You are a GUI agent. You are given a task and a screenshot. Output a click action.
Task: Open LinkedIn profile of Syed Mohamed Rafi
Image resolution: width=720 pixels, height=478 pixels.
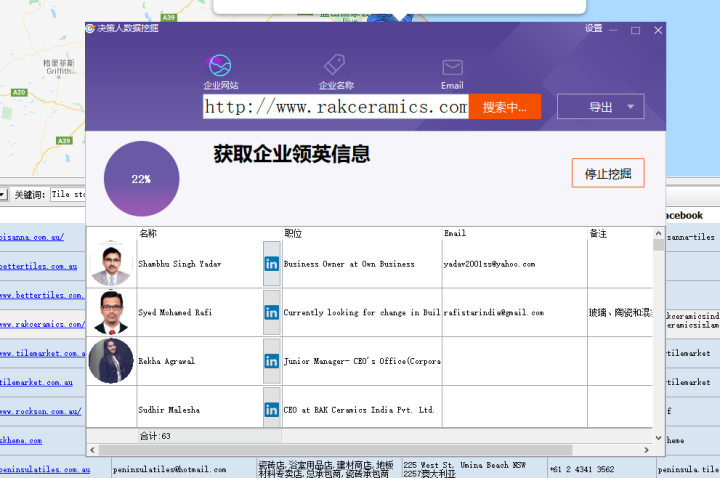271,313
